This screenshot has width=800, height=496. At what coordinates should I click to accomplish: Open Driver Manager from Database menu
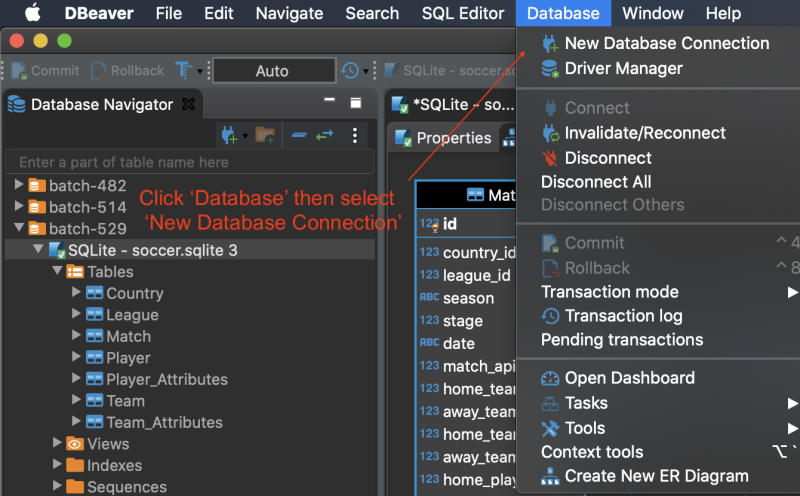click(x=658, y=68)
